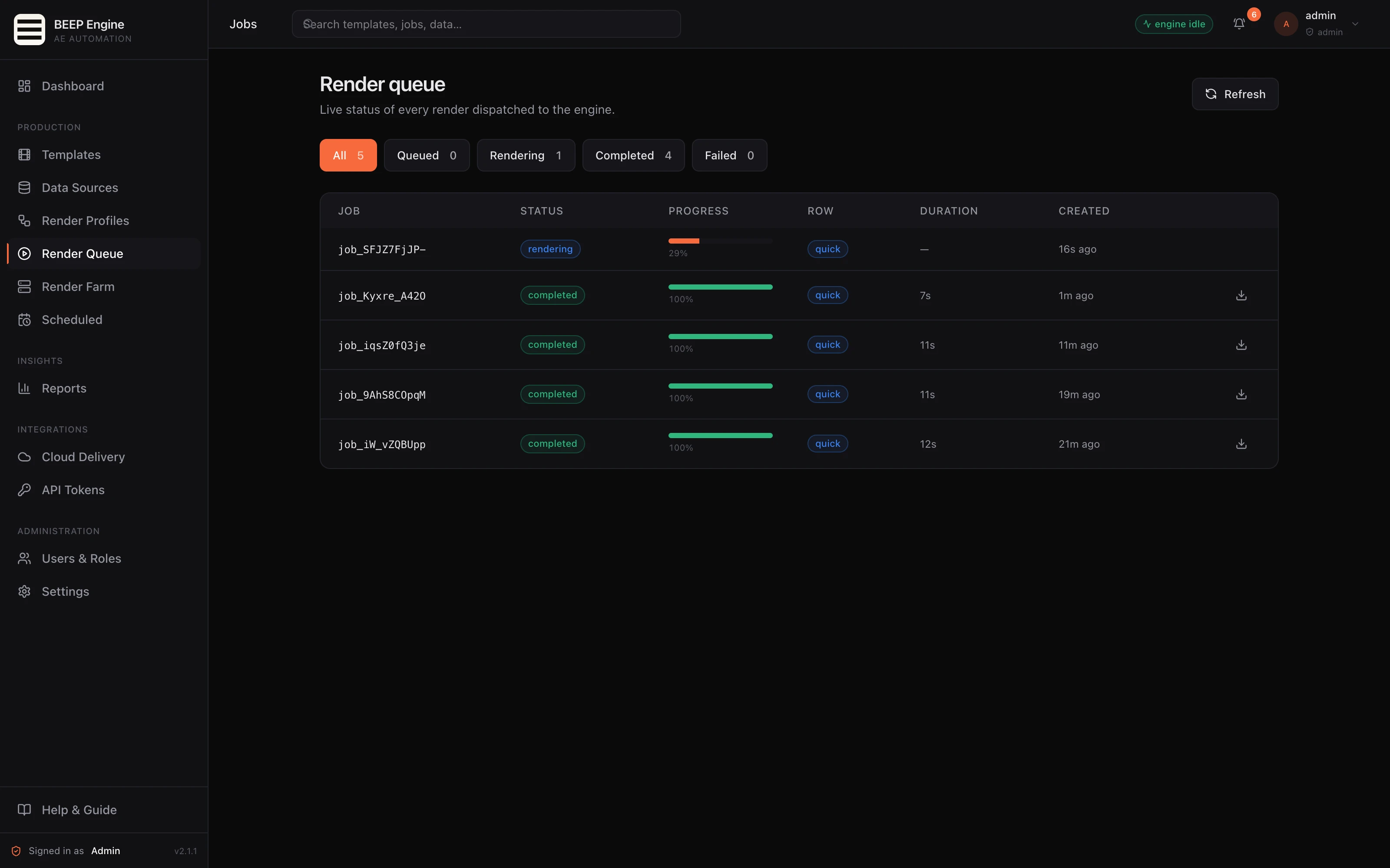Click the quick row tag for job_SFJZ7FjJP-

tap(827, 249)
